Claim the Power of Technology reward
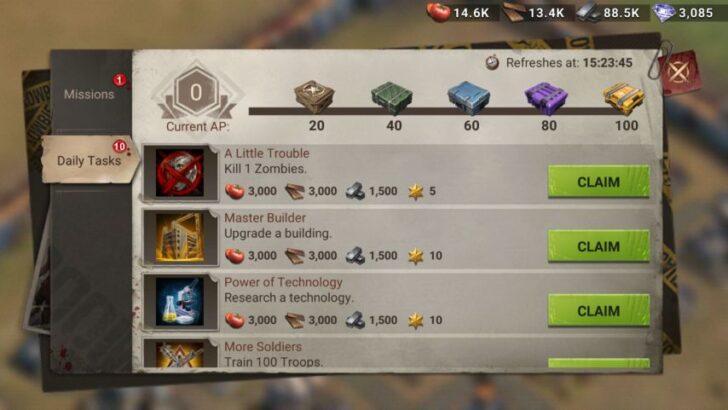Screen dimensions: 728x410 [598, 311]
